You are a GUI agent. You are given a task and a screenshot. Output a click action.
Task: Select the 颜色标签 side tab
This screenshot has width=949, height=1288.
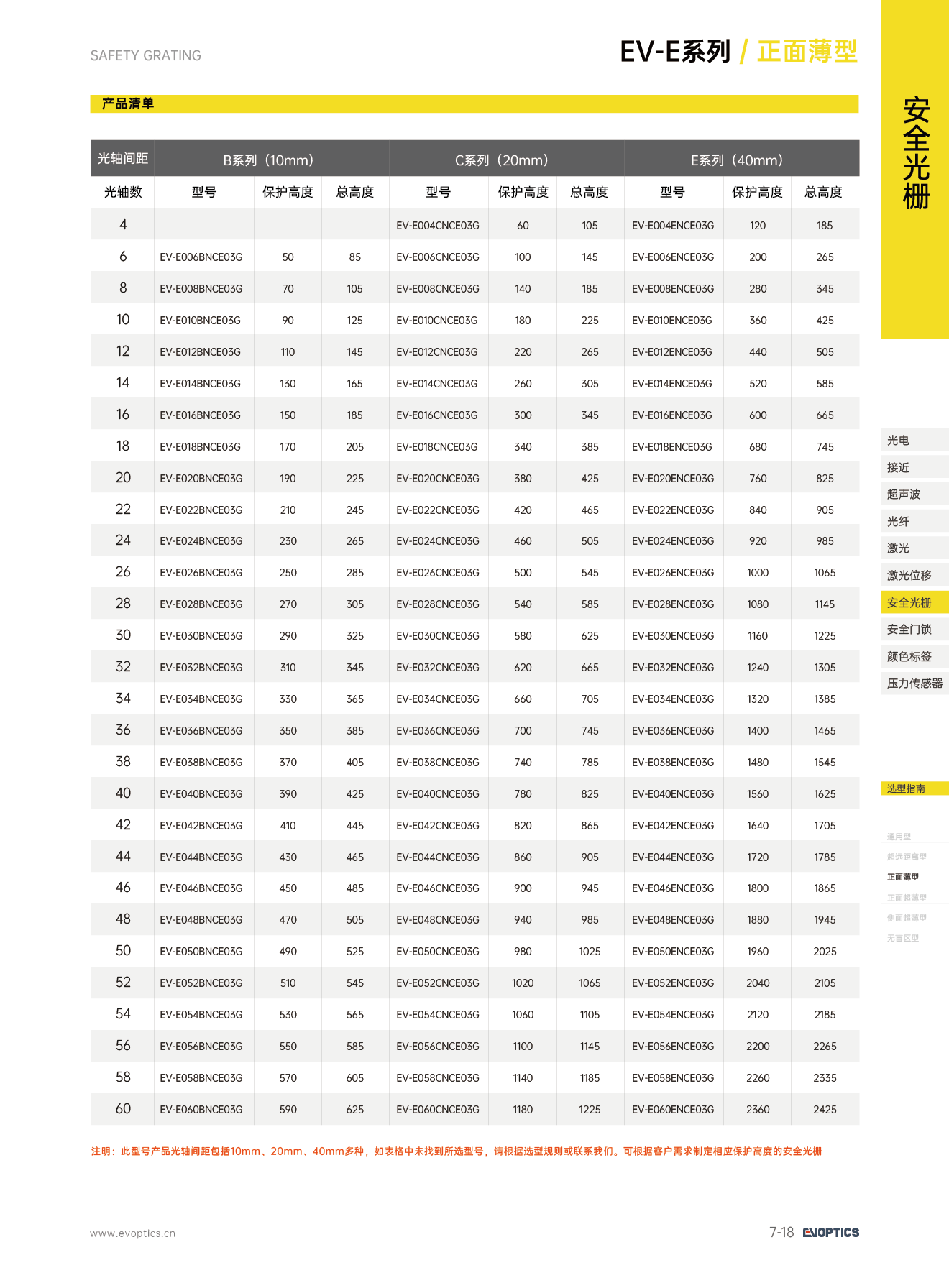(x=914, y=656)
